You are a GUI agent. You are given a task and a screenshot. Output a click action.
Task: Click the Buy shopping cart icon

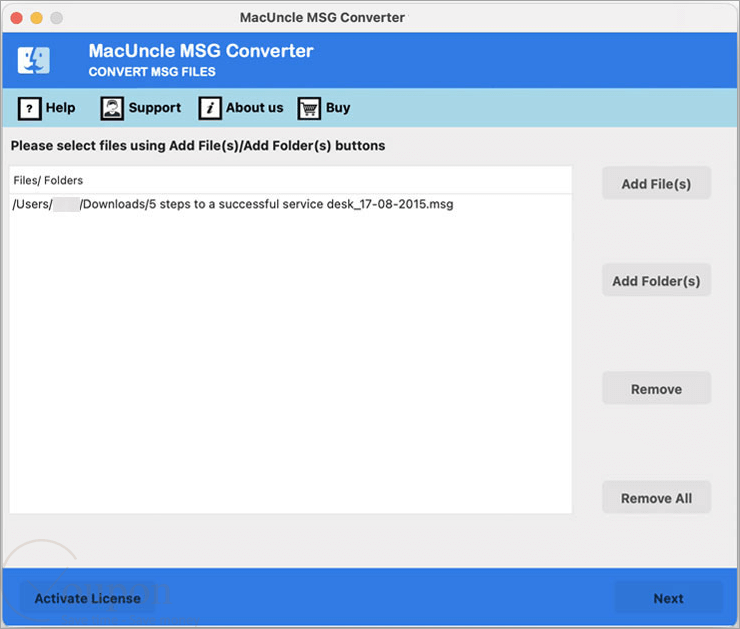pyautogui.click(x=309, y=109)
